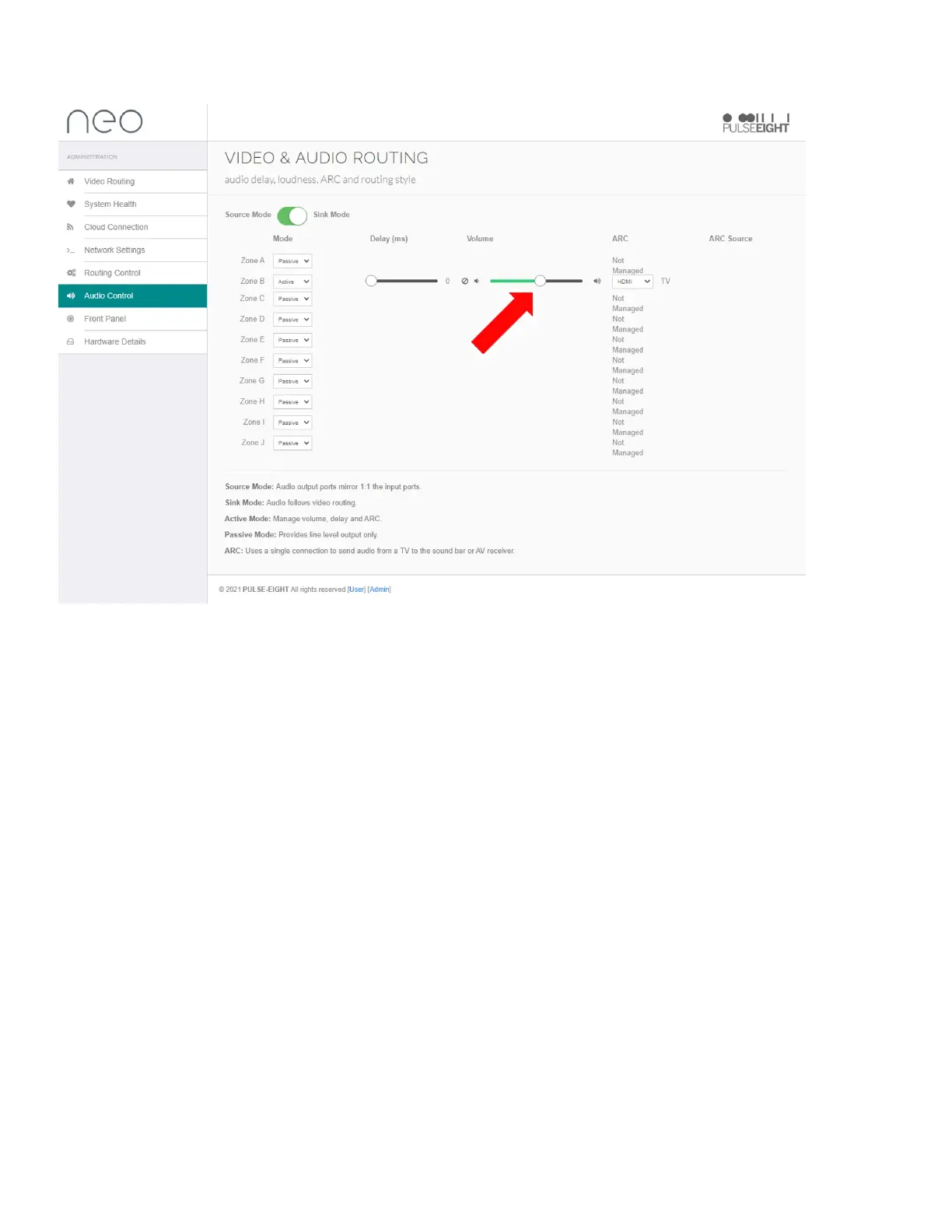This screenshot has width=952, height=1232.
Task: Toggle Source Mode / Sink Mode switch
Action: 292,215
